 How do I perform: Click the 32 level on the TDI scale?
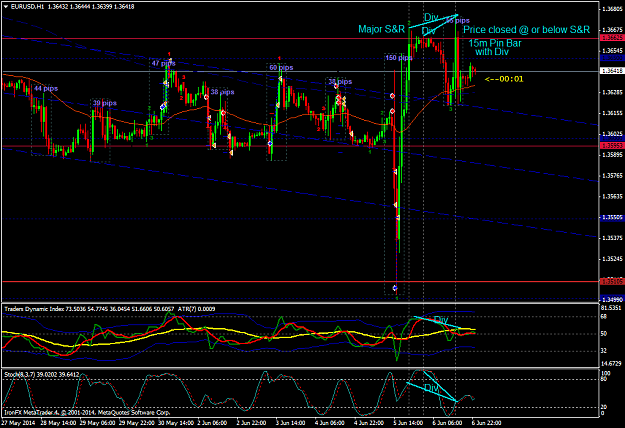pos(604,351)
